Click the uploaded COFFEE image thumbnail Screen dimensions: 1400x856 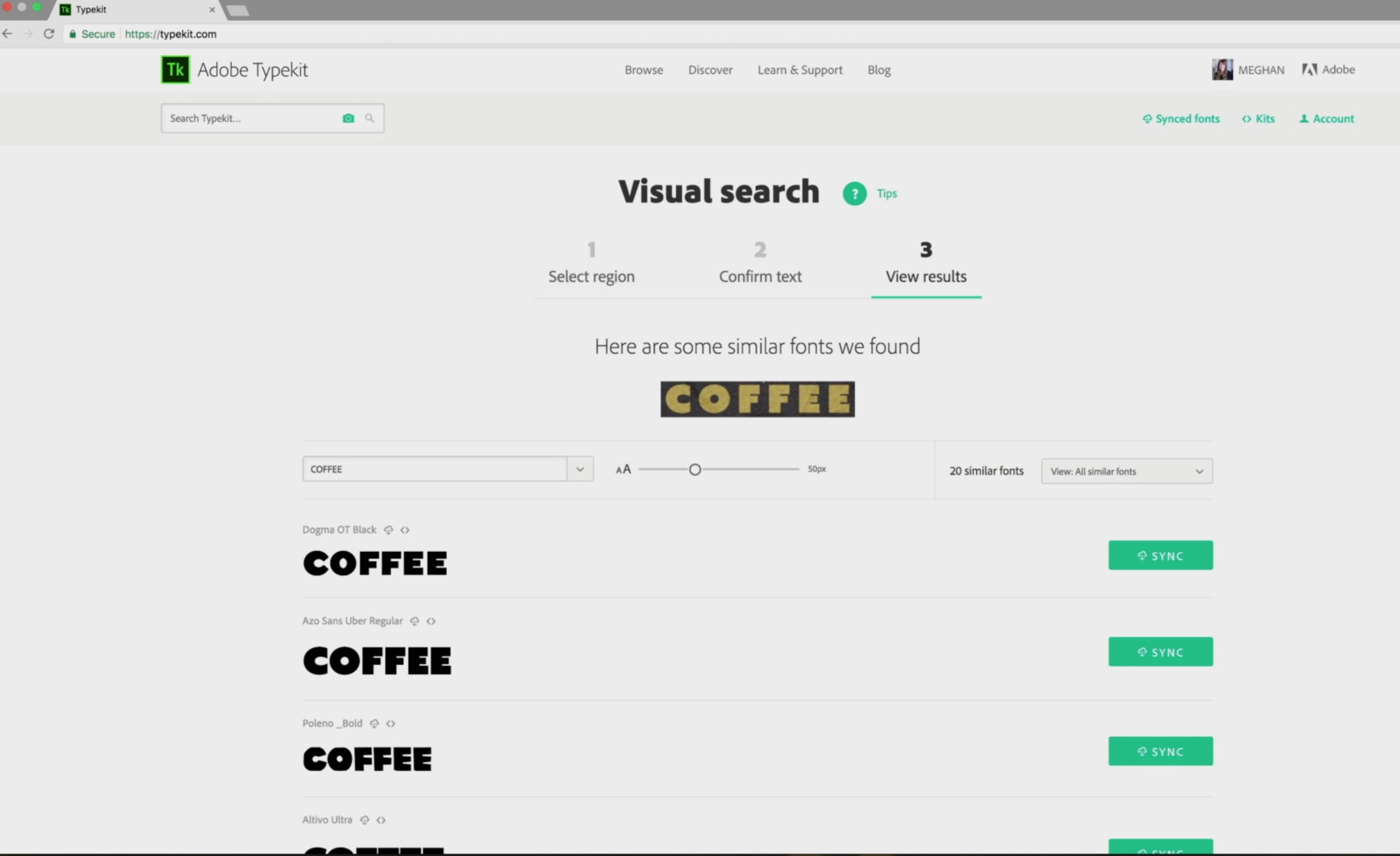click(757, 399)
